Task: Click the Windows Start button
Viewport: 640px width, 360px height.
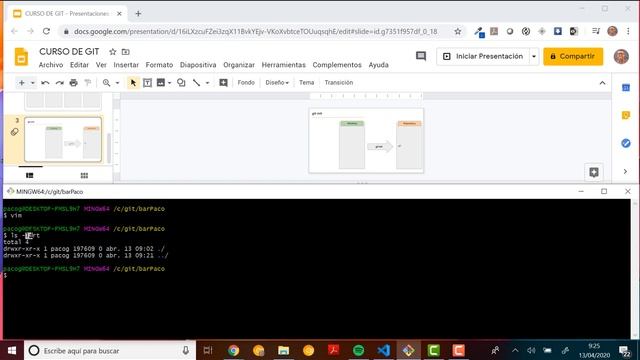Action: (12, 350)
